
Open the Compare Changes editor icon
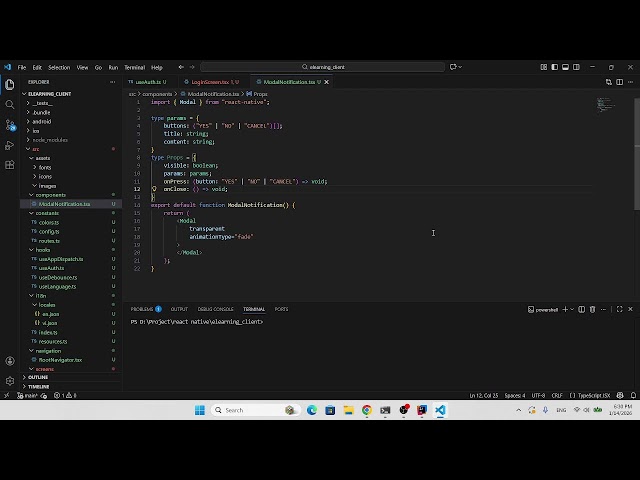(x=609, y=82)
